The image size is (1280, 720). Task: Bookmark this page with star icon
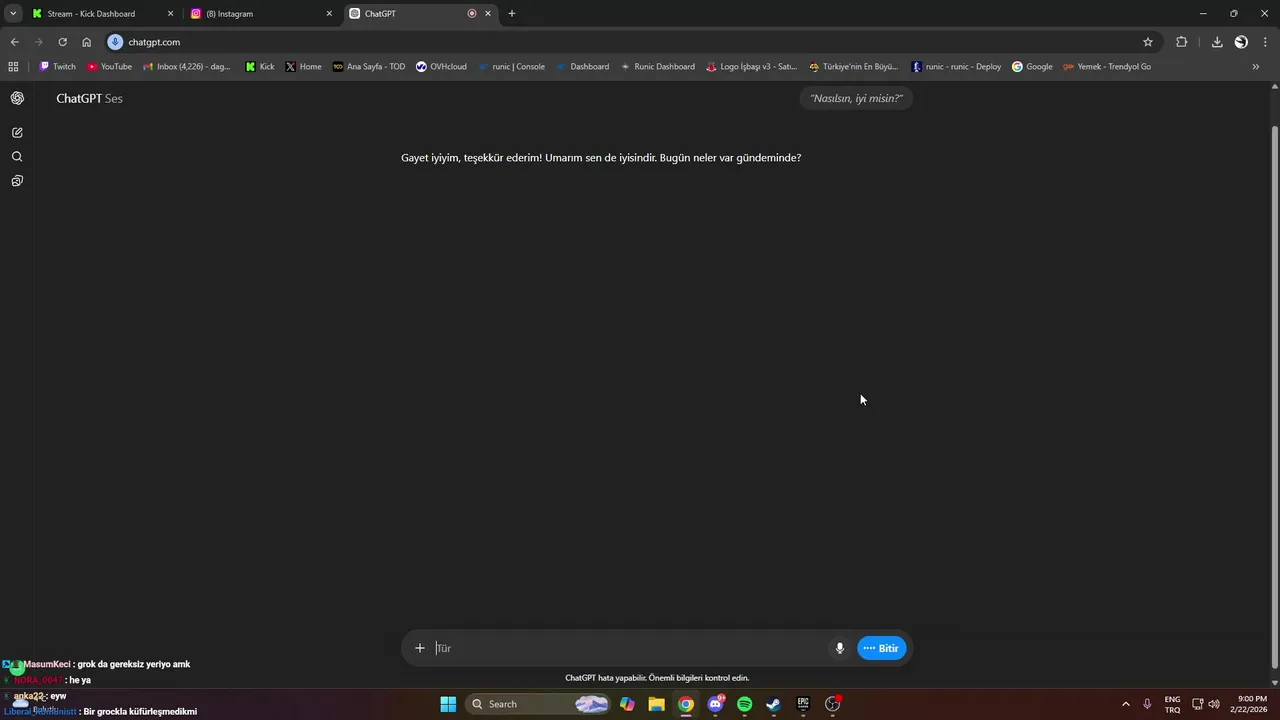[x=1148, y=42]
